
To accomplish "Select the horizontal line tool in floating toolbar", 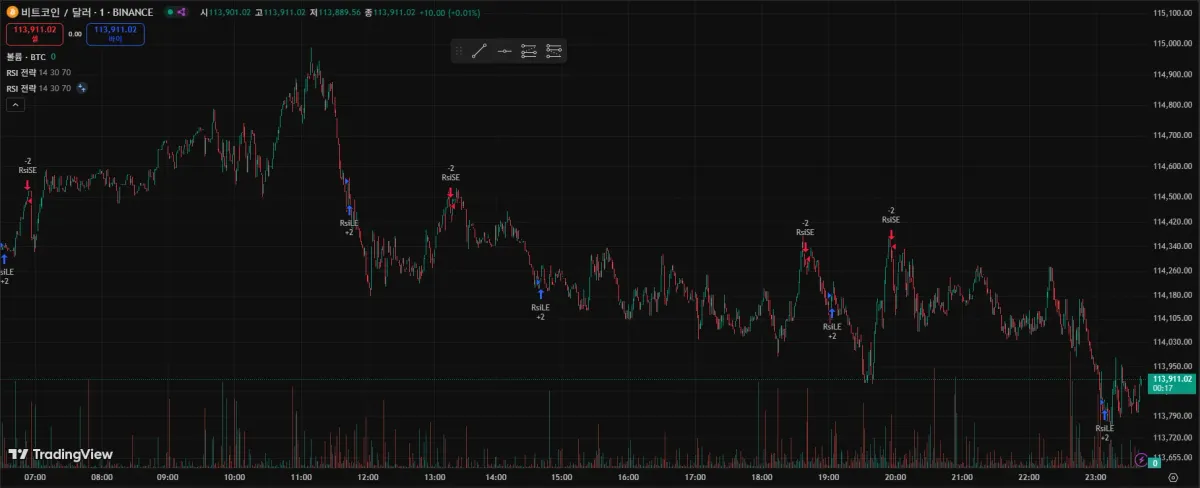I will coord(505,51).
